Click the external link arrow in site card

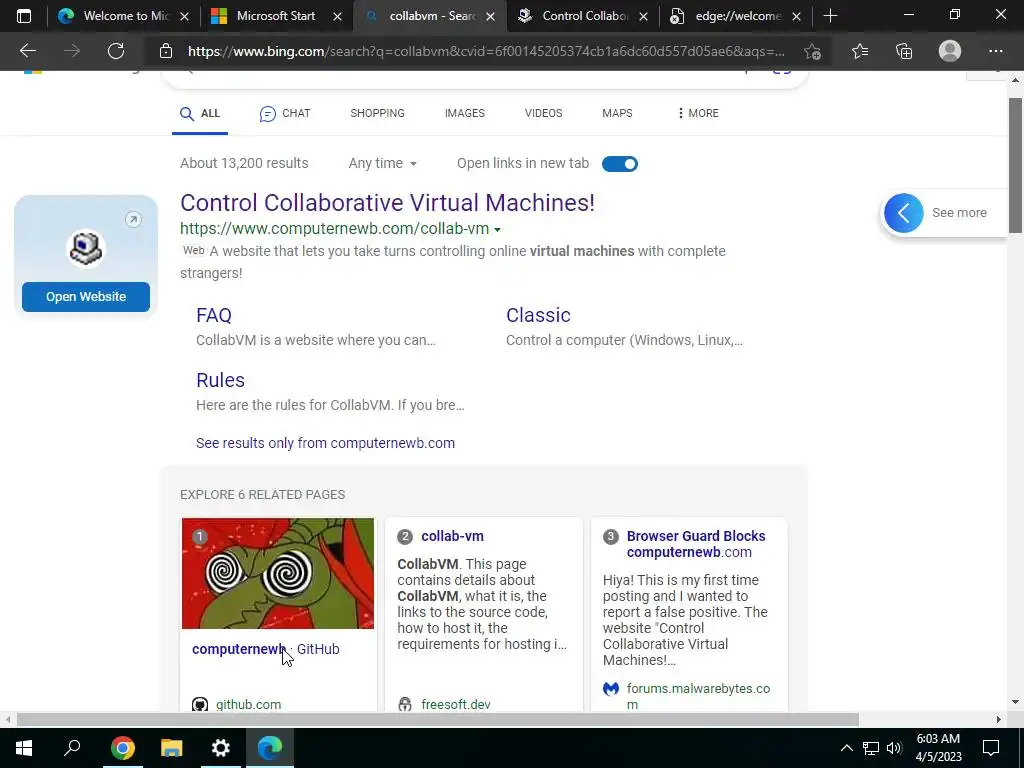(x=133, y=219)
